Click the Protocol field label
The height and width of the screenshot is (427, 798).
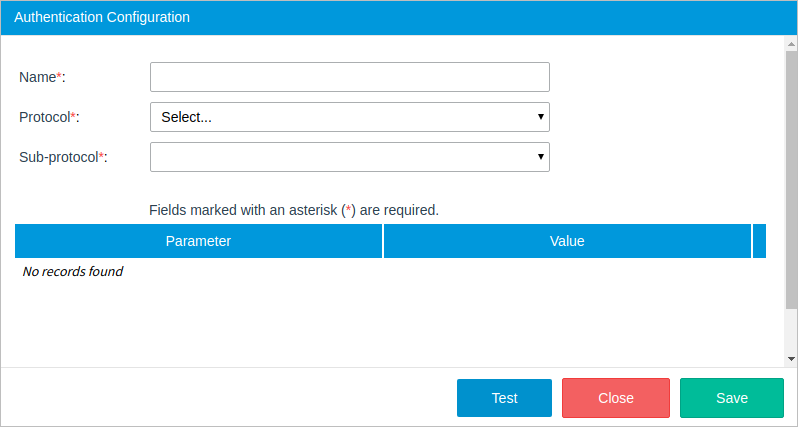[x=49, y=117]
